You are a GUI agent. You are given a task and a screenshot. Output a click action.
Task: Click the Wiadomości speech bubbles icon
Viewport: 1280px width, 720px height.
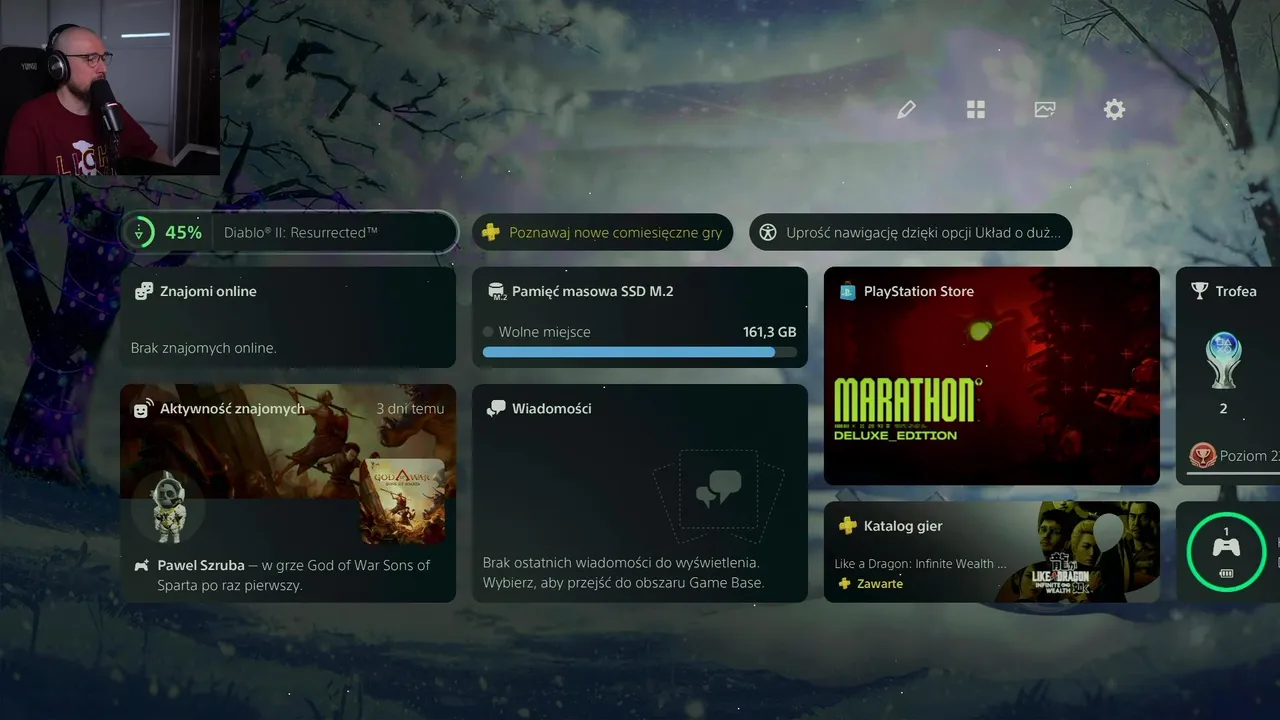coord(496,409)
